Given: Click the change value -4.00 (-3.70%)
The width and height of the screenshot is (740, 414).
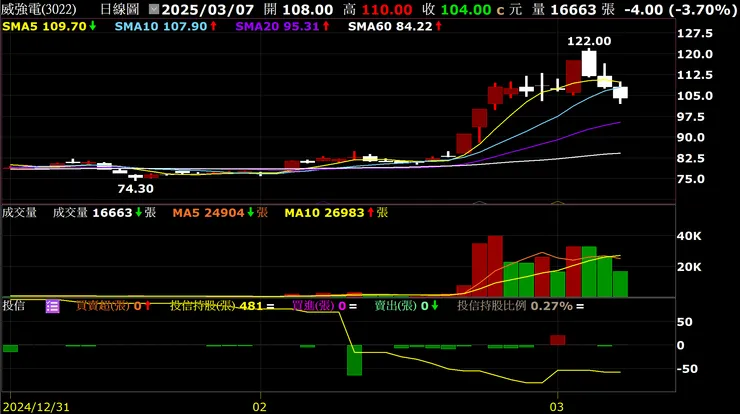Looking at the screenshot, I should [x=680, y=9].
